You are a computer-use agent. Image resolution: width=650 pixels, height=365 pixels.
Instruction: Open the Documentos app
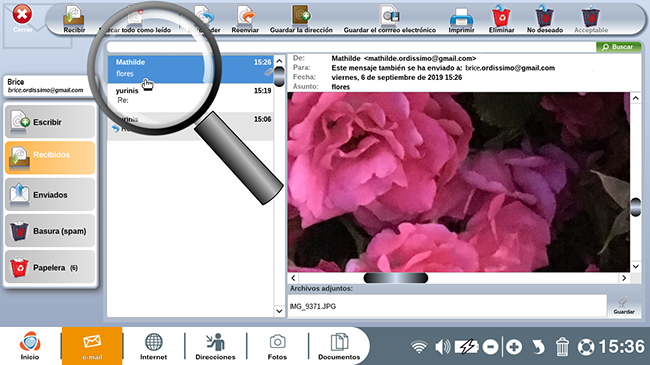(x=339, y=346)
